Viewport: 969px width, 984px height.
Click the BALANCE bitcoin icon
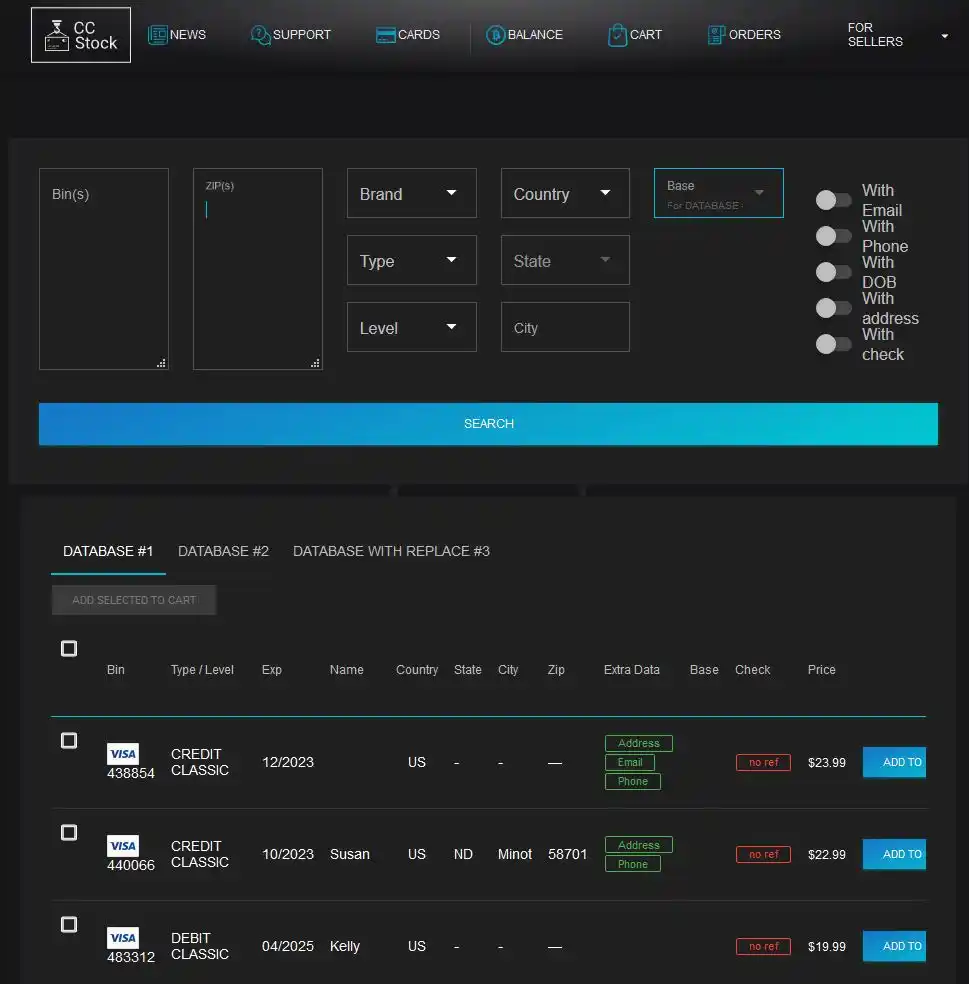coord(495,34)
